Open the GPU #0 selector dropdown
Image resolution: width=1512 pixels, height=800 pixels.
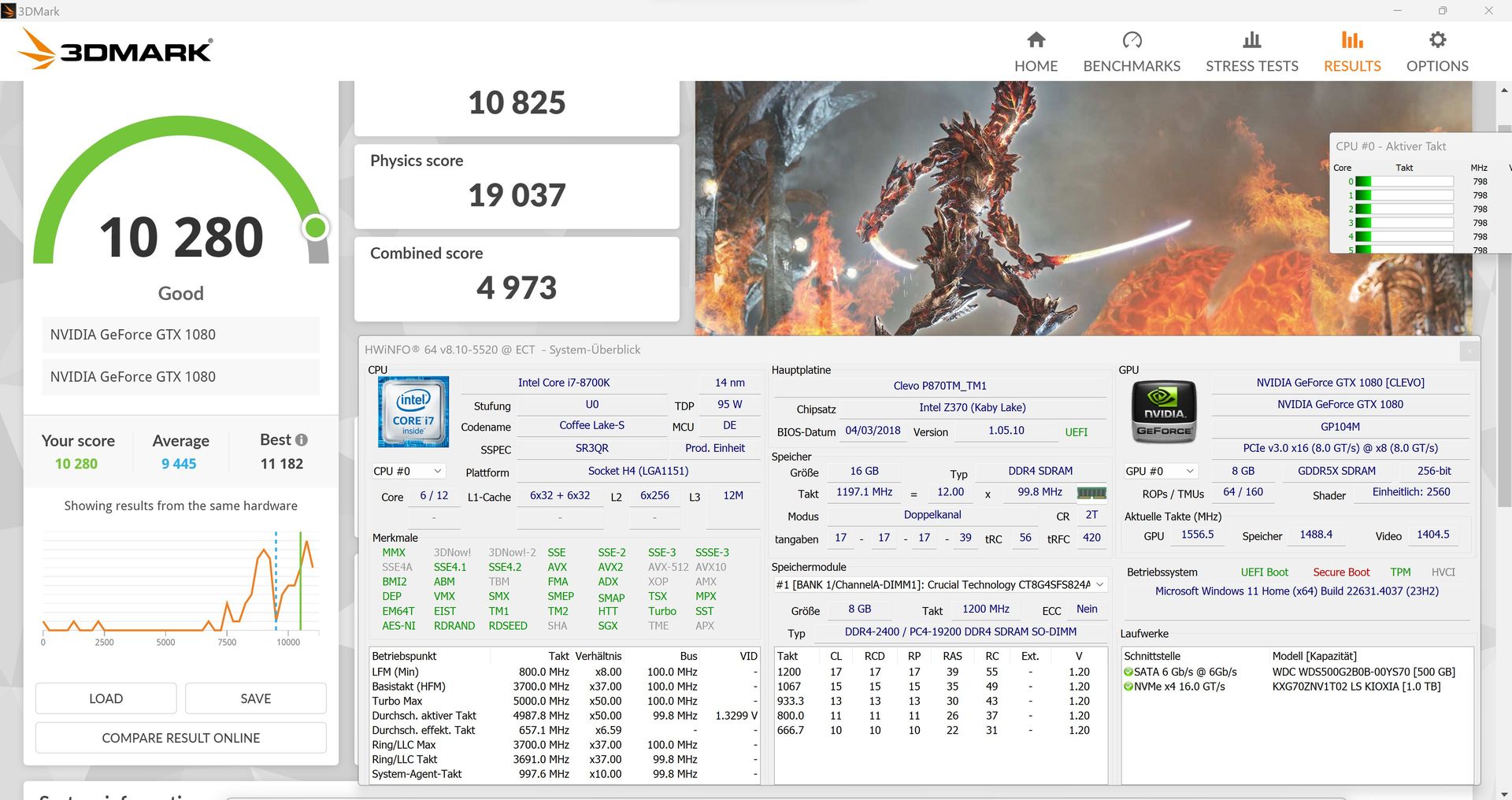(x=1161, y=471)
